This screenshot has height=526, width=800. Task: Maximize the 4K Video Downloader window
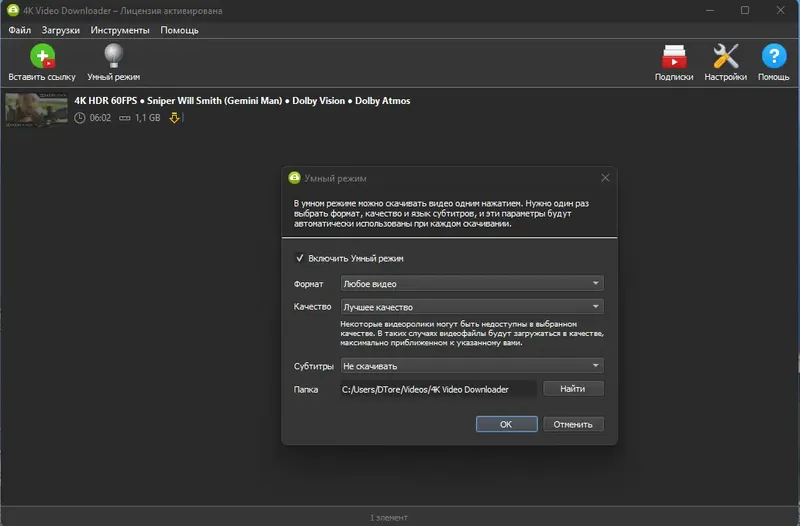(745, 10)
